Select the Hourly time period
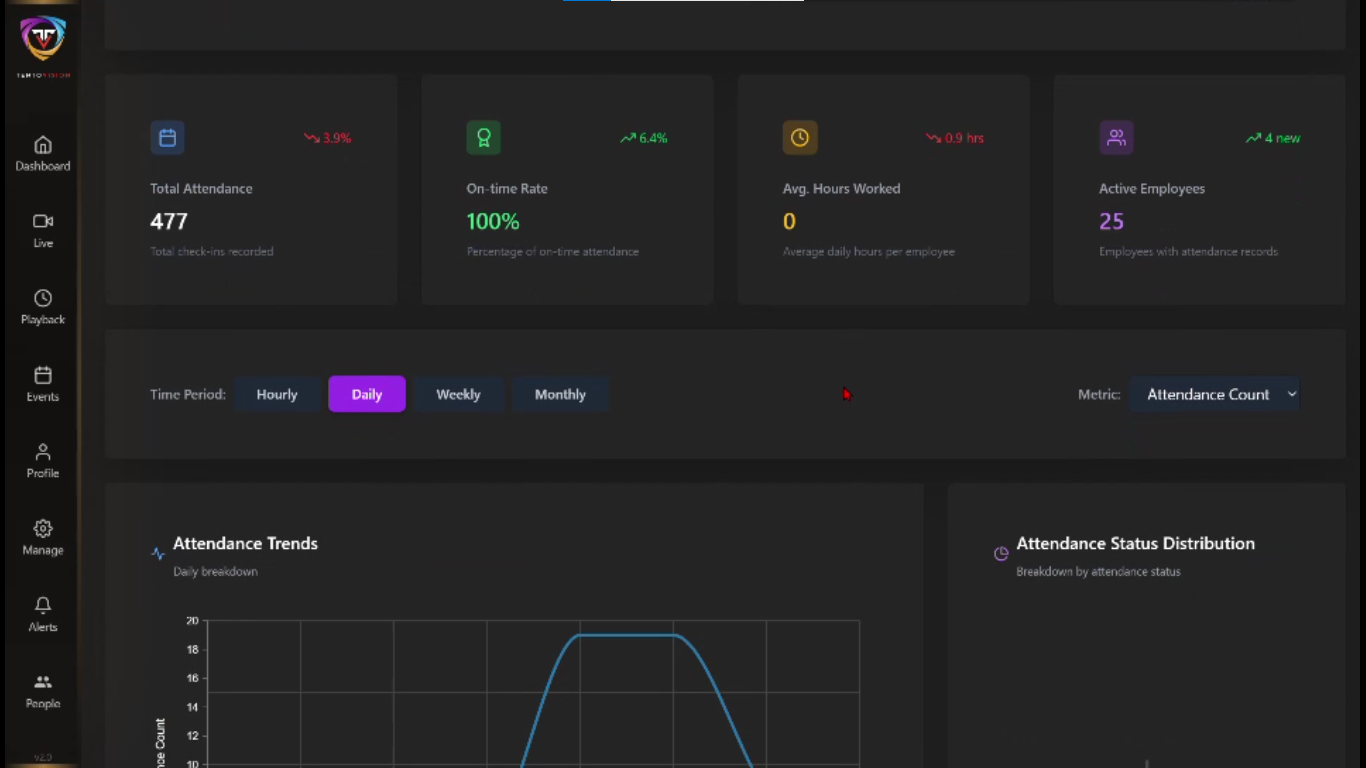1366x768 pixels. [277, 394]
